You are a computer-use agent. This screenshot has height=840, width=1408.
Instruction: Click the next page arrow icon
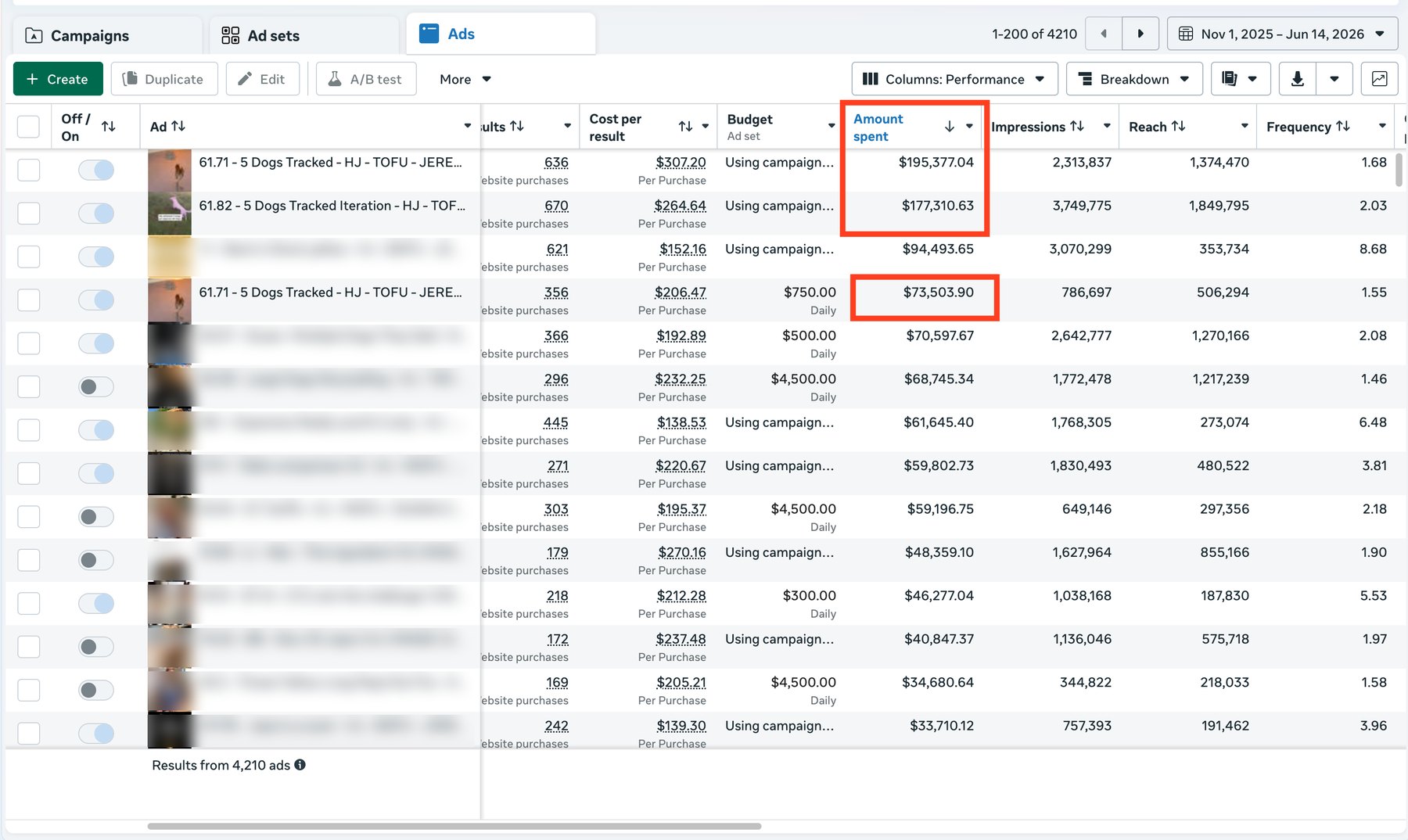[1140, 34]
